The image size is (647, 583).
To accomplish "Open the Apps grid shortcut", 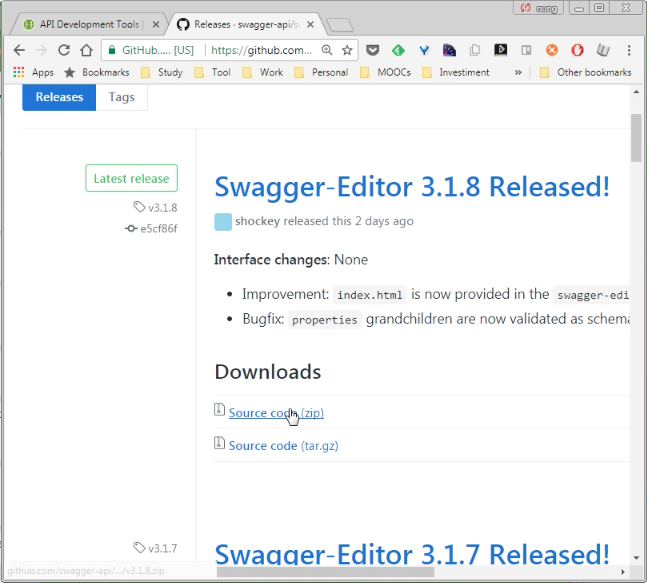I will point(33,73).
